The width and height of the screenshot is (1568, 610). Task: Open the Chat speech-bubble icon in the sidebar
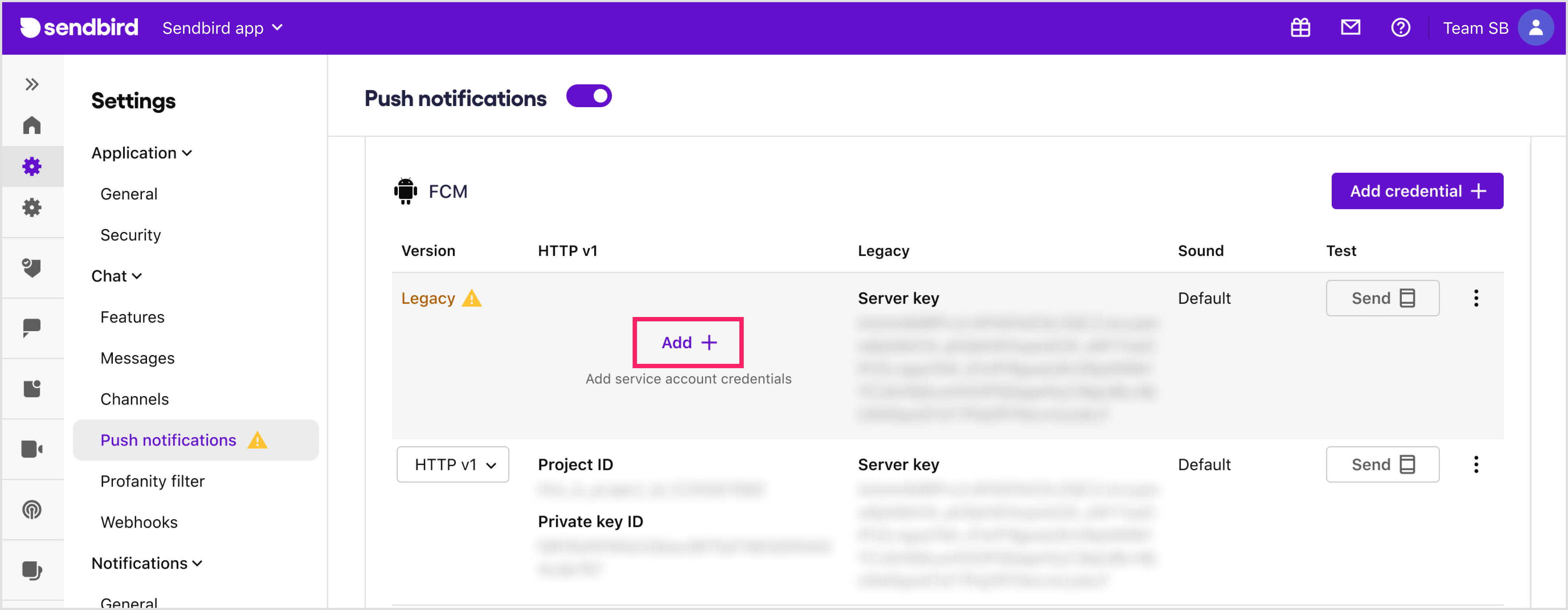click(32, 328)
